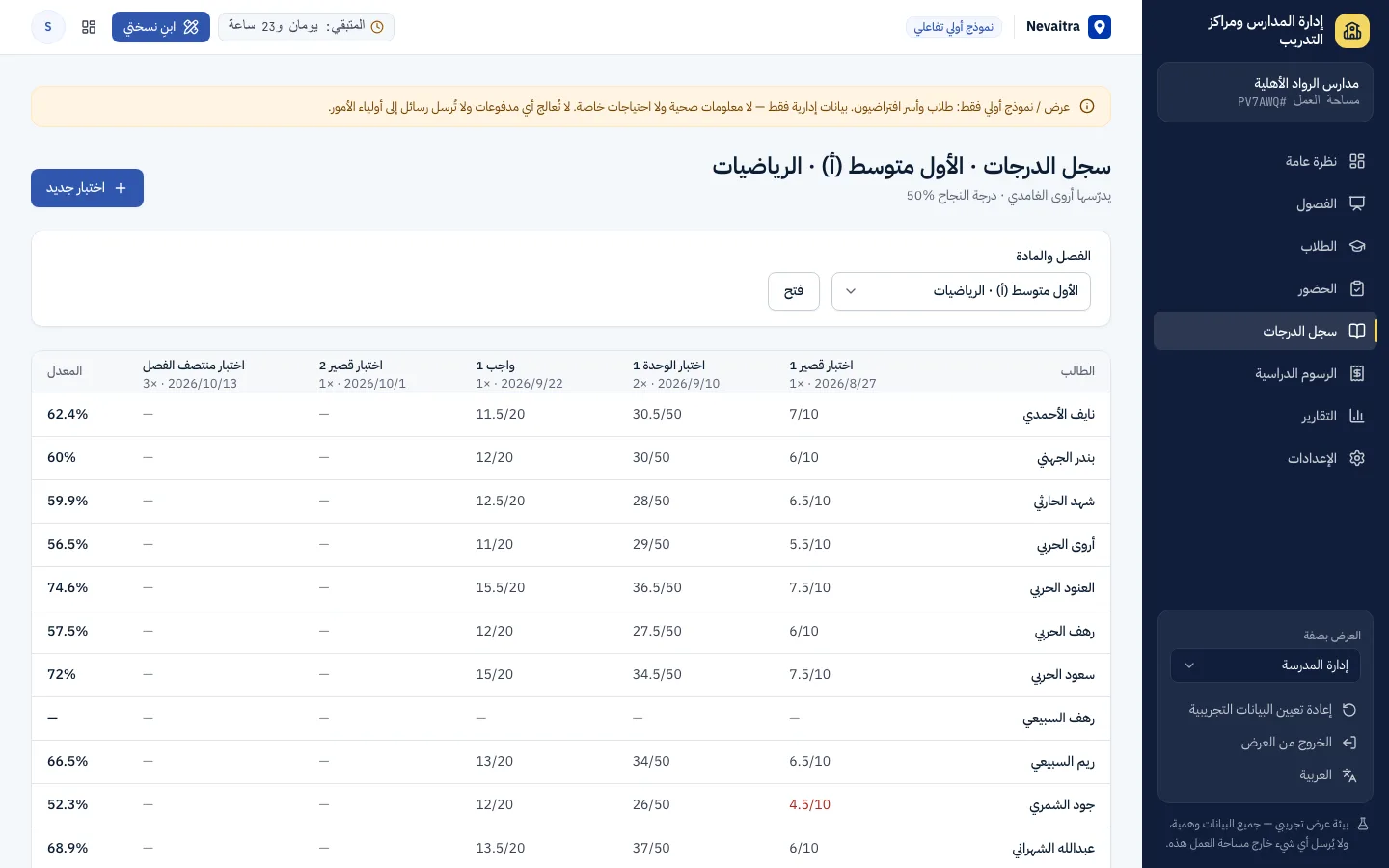Click the language translate icon
The image size is (1389, 868).
pyautogui.click(x=1349, y=775)
